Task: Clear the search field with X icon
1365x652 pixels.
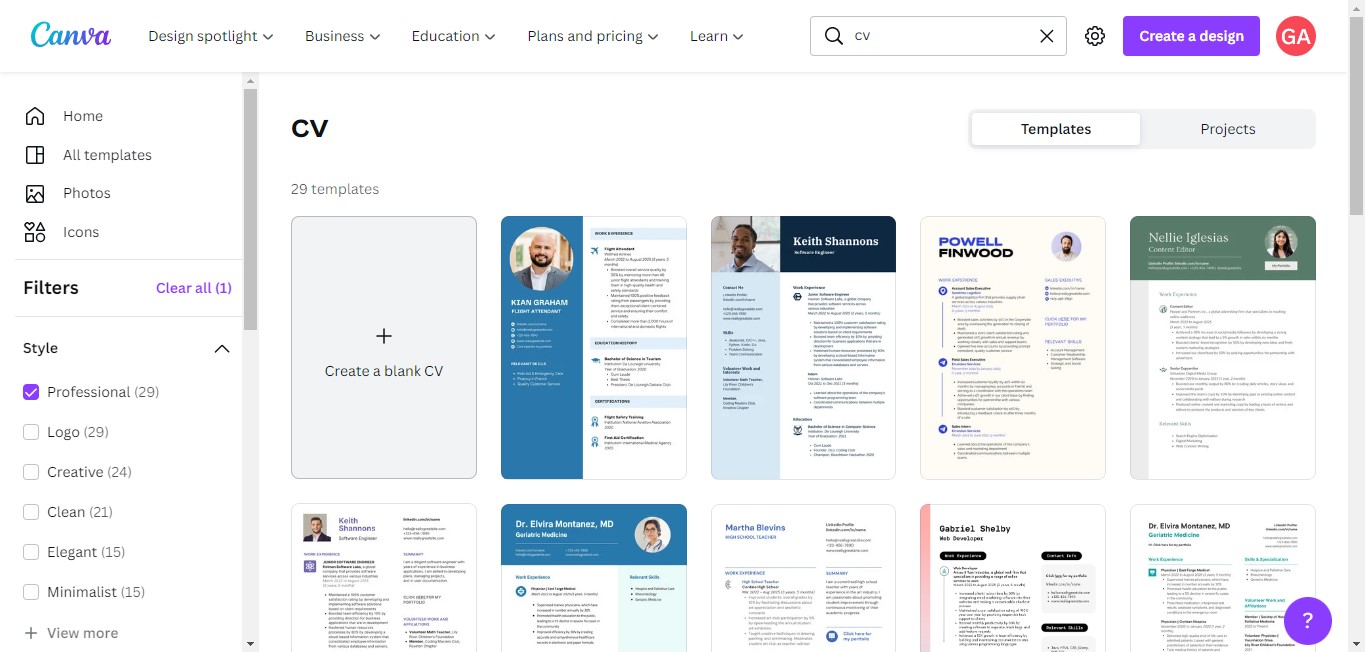Action: (x=1046, y=36)
